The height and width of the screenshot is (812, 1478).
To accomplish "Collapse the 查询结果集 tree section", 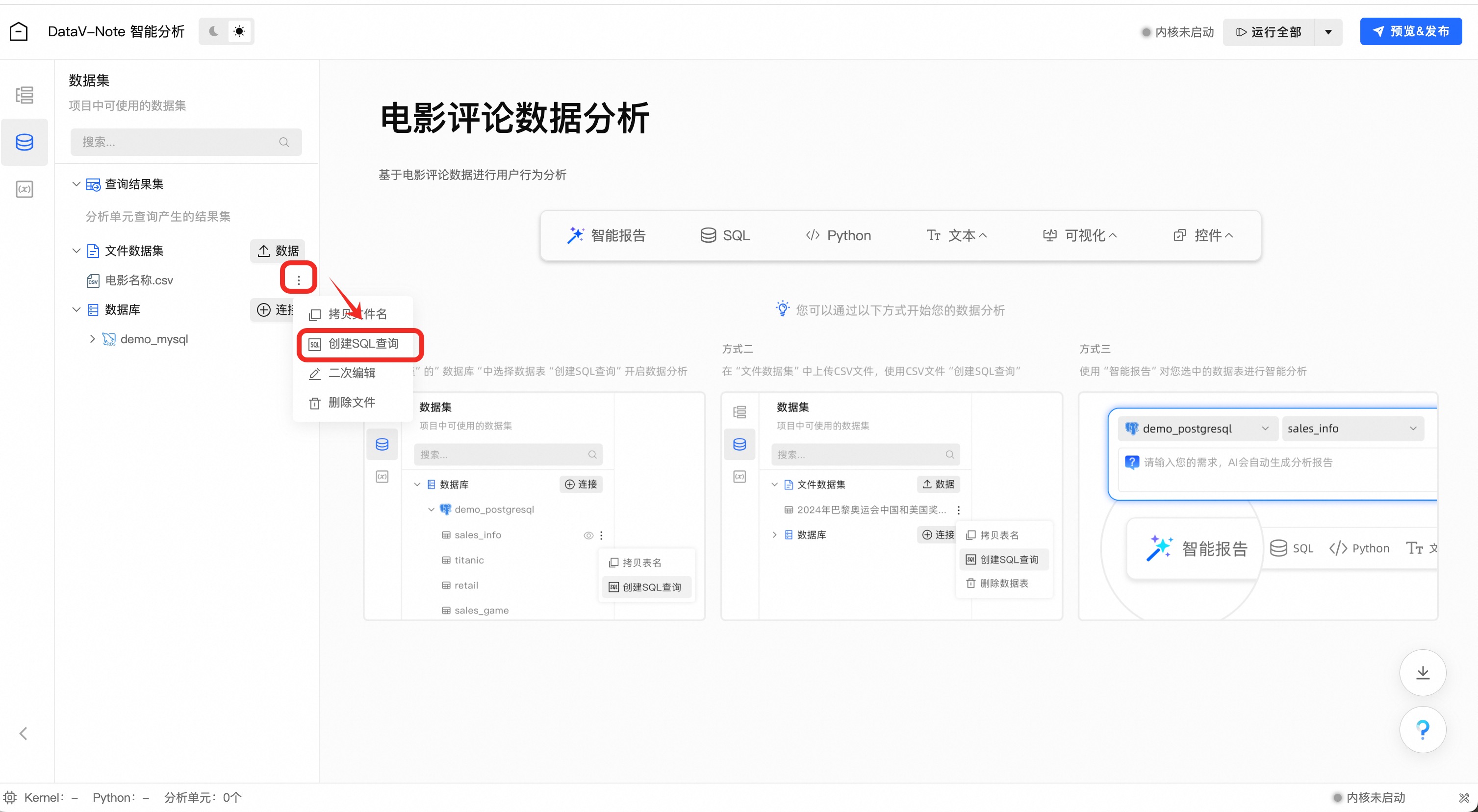I will pos(76,184).
